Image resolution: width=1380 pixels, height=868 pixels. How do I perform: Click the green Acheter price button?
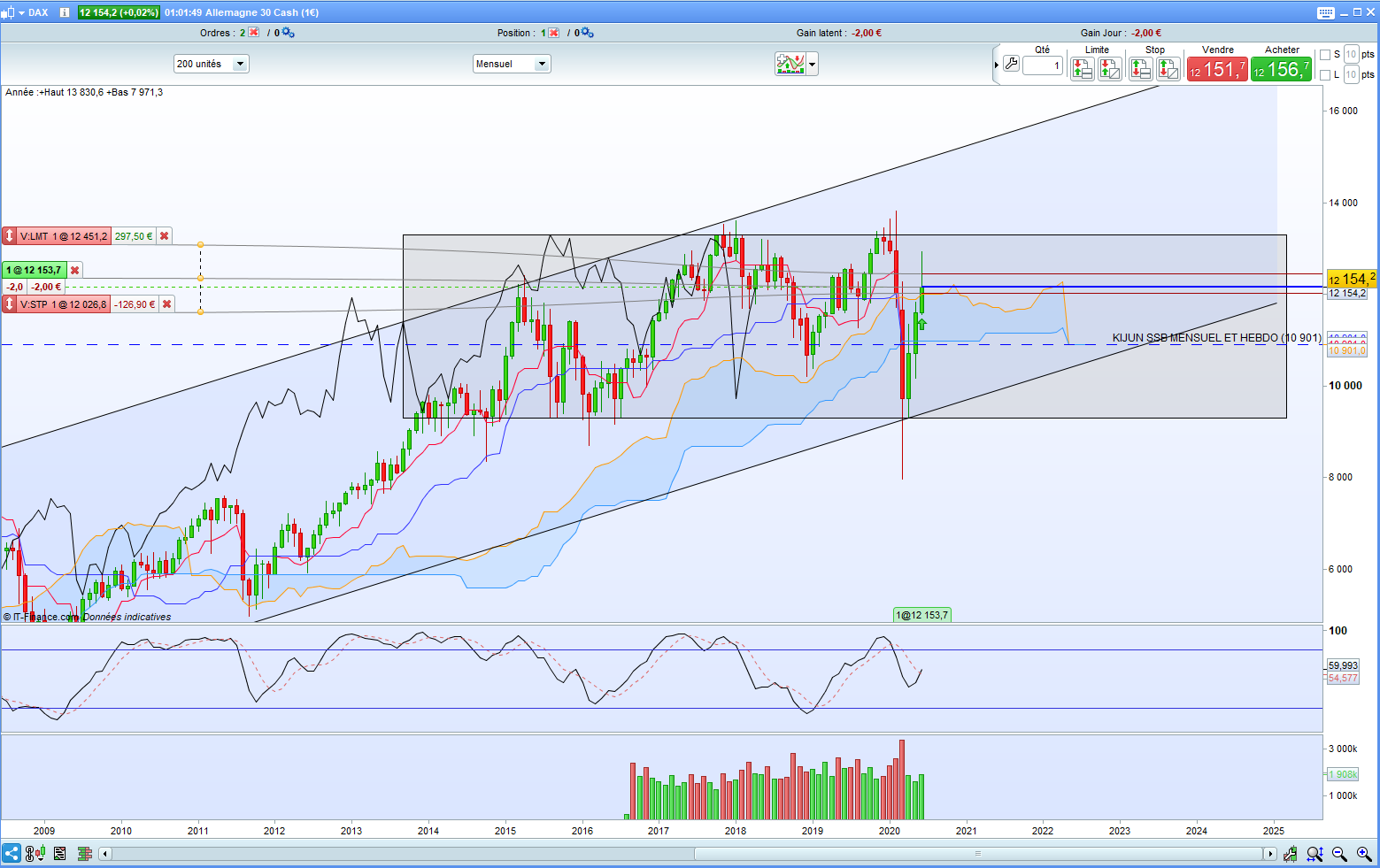[x=1281, y=69]
